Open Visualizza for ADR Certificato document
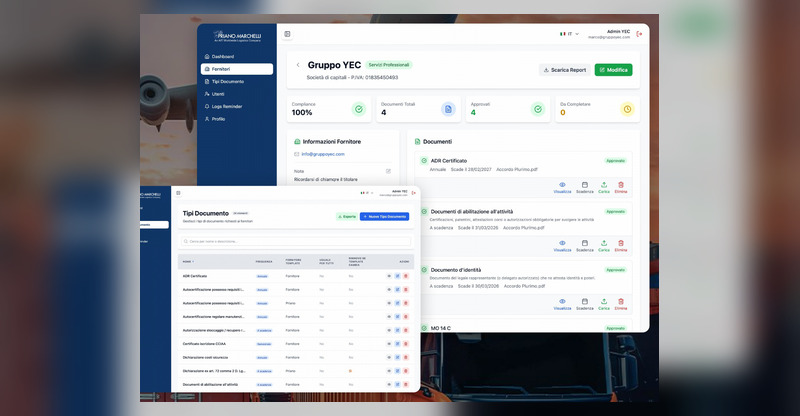Image resolution: width=800 pixels, height=416 pixels. tap(562, 187)
